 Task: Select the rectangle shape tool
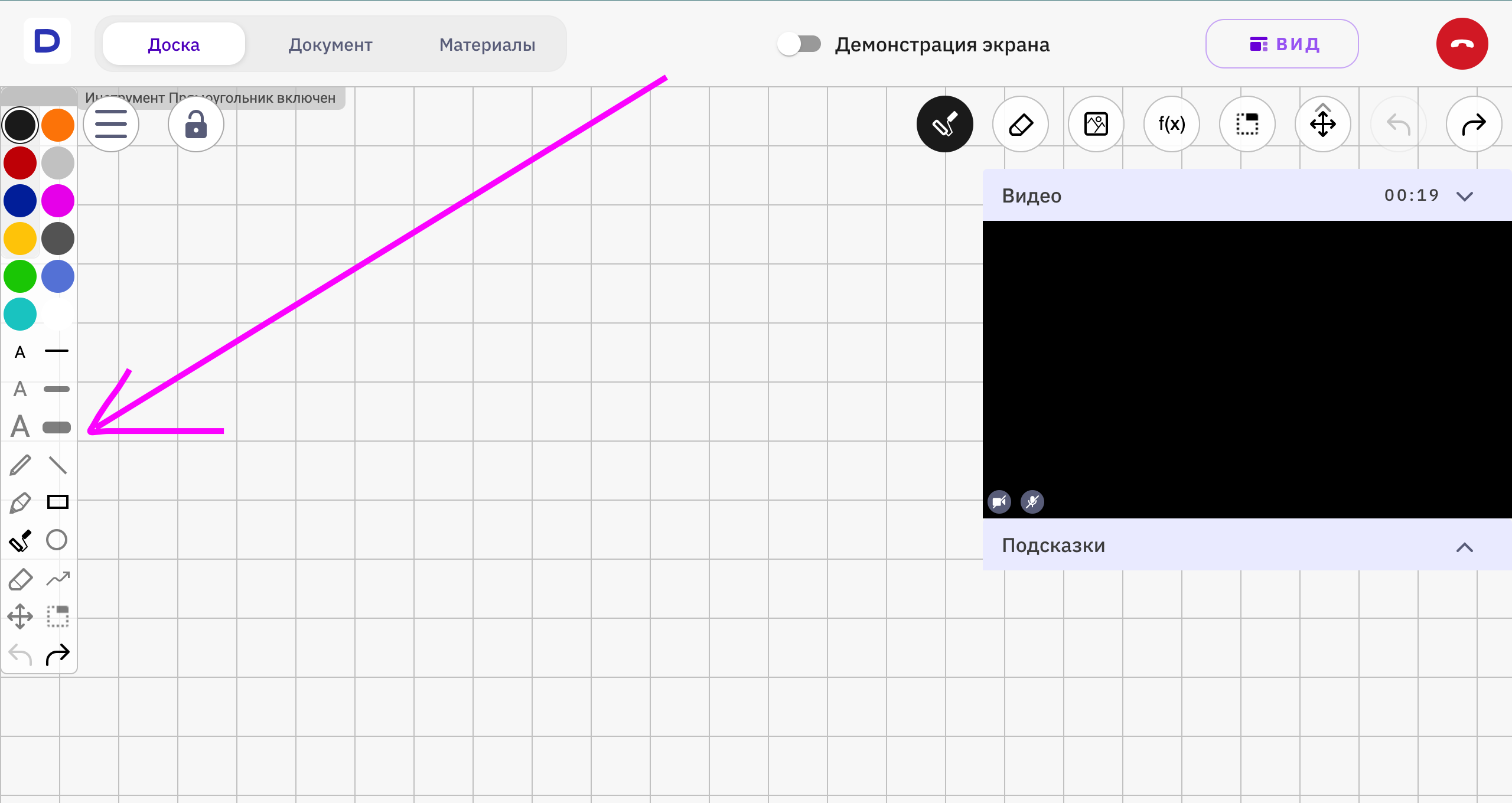coord(58,502)
